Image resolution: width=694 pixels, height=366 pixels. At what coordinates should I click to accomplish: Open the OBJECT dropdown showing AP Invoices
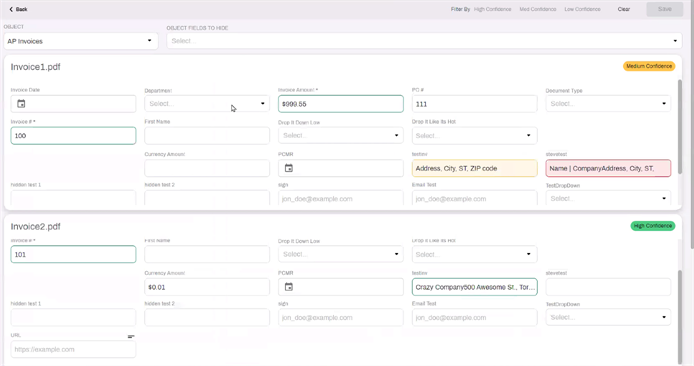(81, 41)
